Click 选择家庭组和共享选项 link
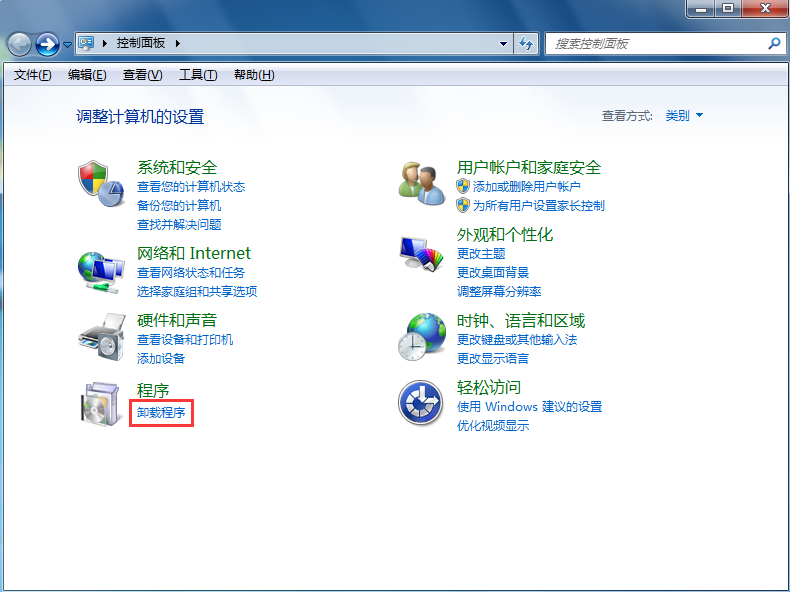Screen dimensions: 790x592 pos(197,291)
